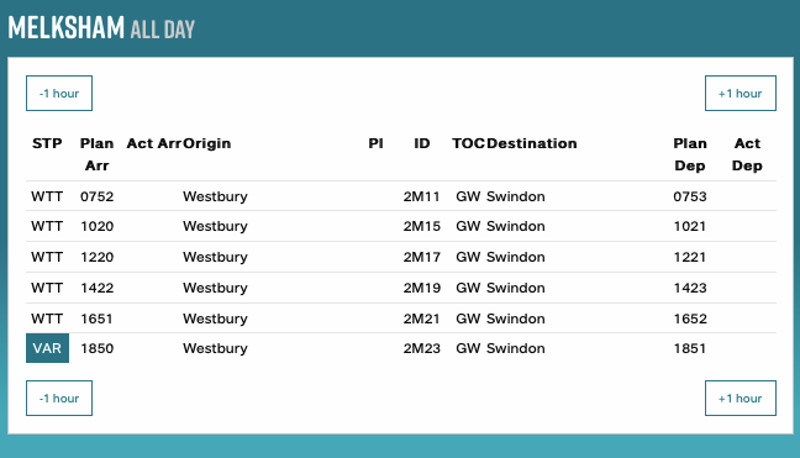This screenshot has width=800, height=458.
Task: Click the Destination column header
Action: pyautogui.click(x=532, y=143)
